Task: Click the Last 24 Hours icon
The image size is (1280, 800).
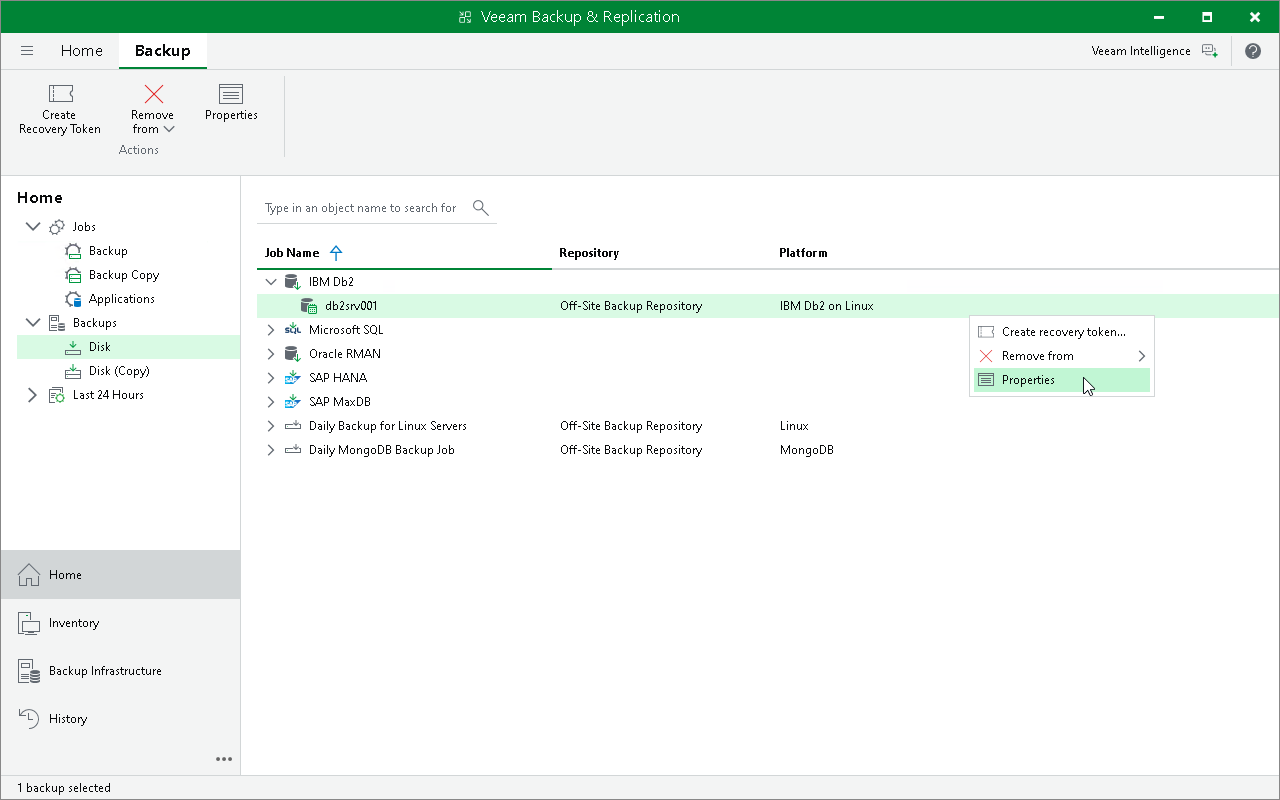Action: 57,395
